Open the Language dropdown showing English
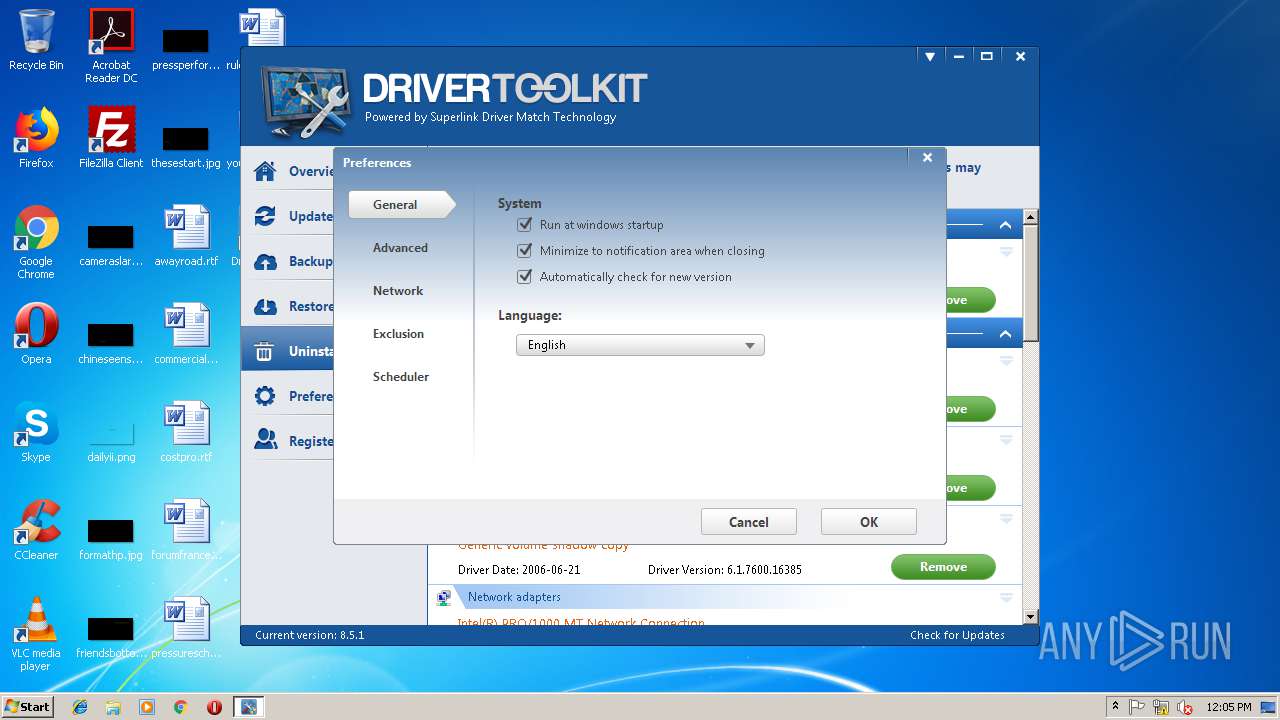This screenshot has width=1280, height=720. [640, 345]
